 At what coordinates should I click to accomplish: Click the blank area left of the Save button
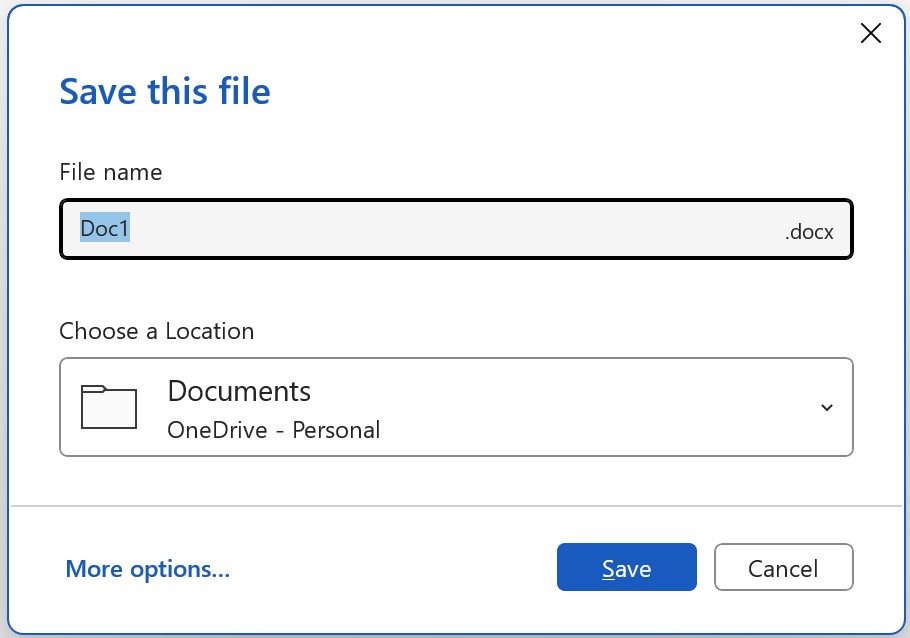point(400,569)
